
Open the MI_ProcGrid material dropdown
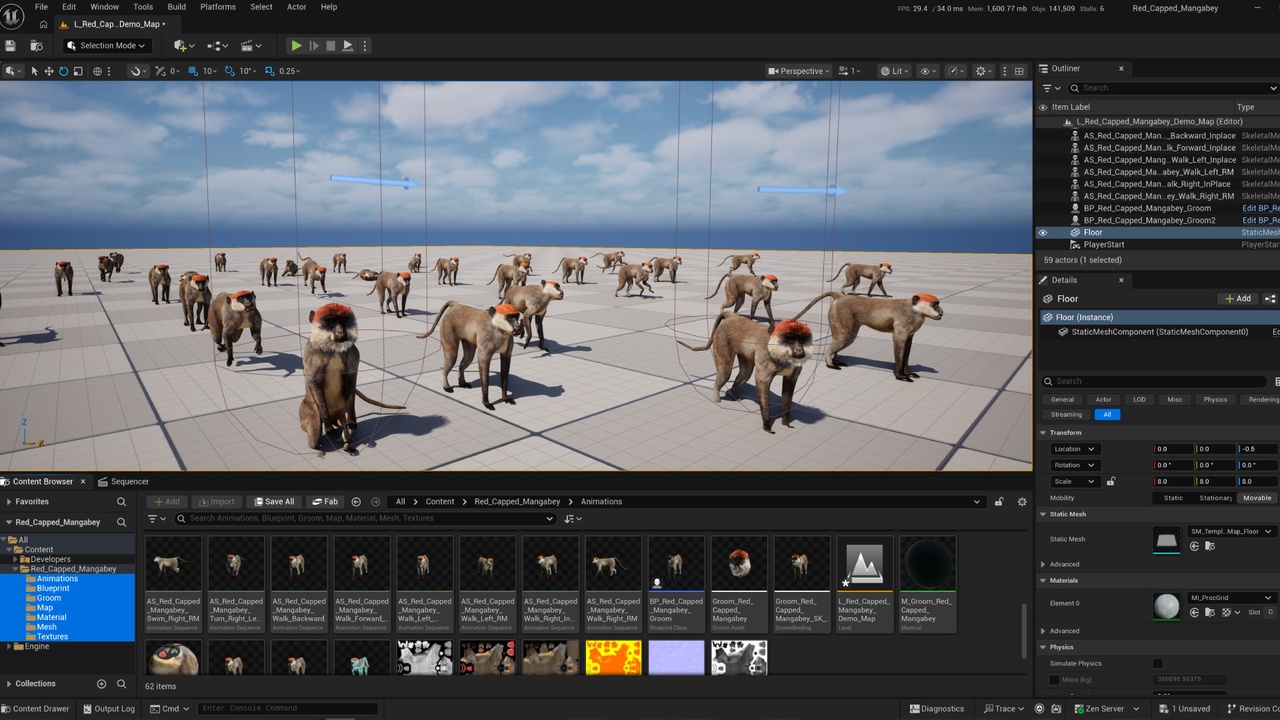click(x=1231, y=597)
